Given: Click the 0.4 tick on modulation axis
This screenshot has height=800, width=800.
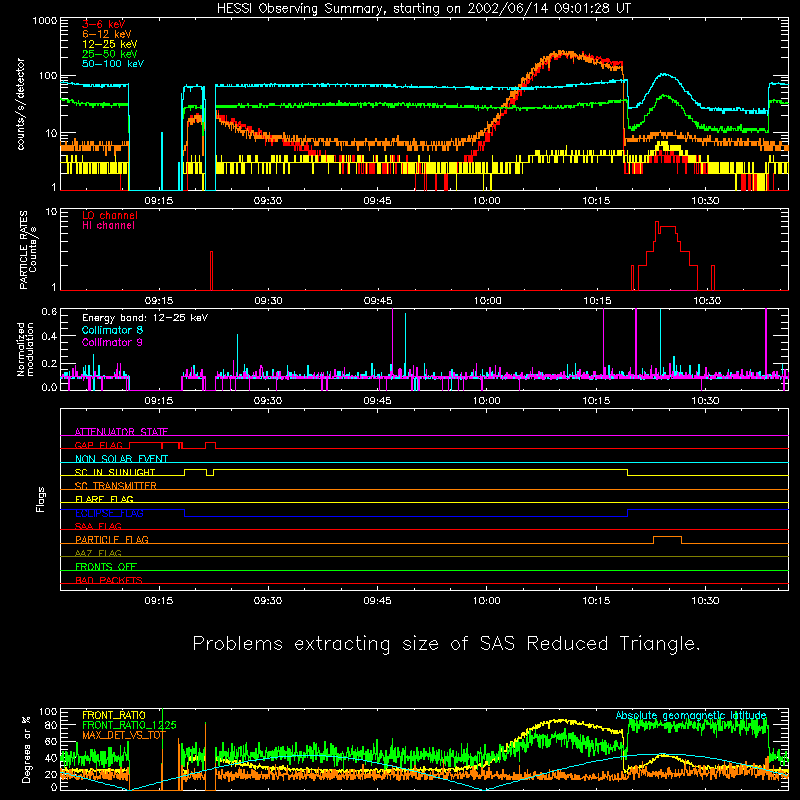Looking at the screenshot, I should click(49, 337).
